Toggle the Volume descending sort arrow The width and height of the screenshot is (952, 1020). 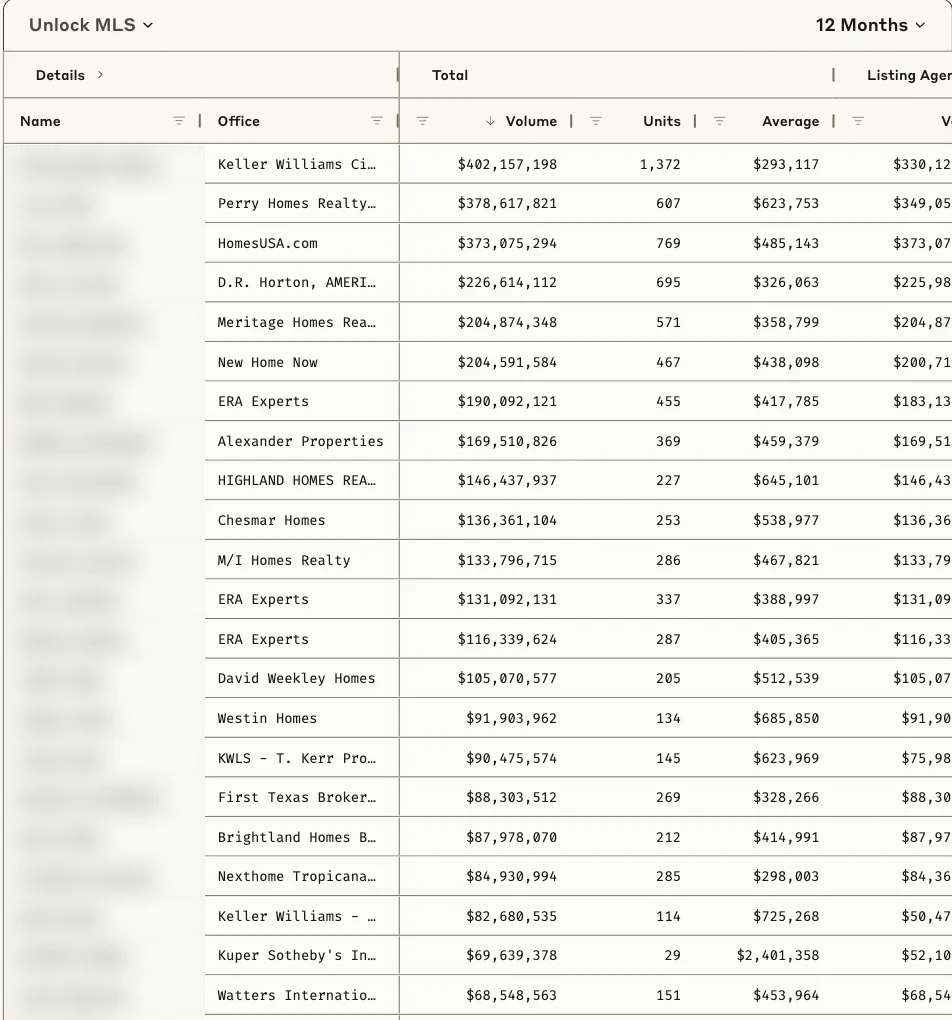[491, 121]
